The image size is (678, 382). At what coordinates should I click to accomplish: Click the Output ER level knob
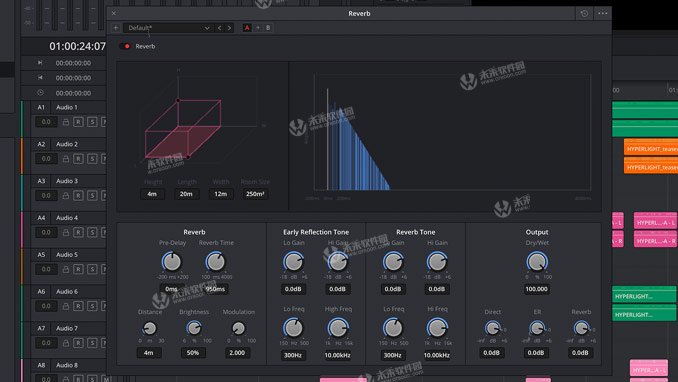coord(537,328)
